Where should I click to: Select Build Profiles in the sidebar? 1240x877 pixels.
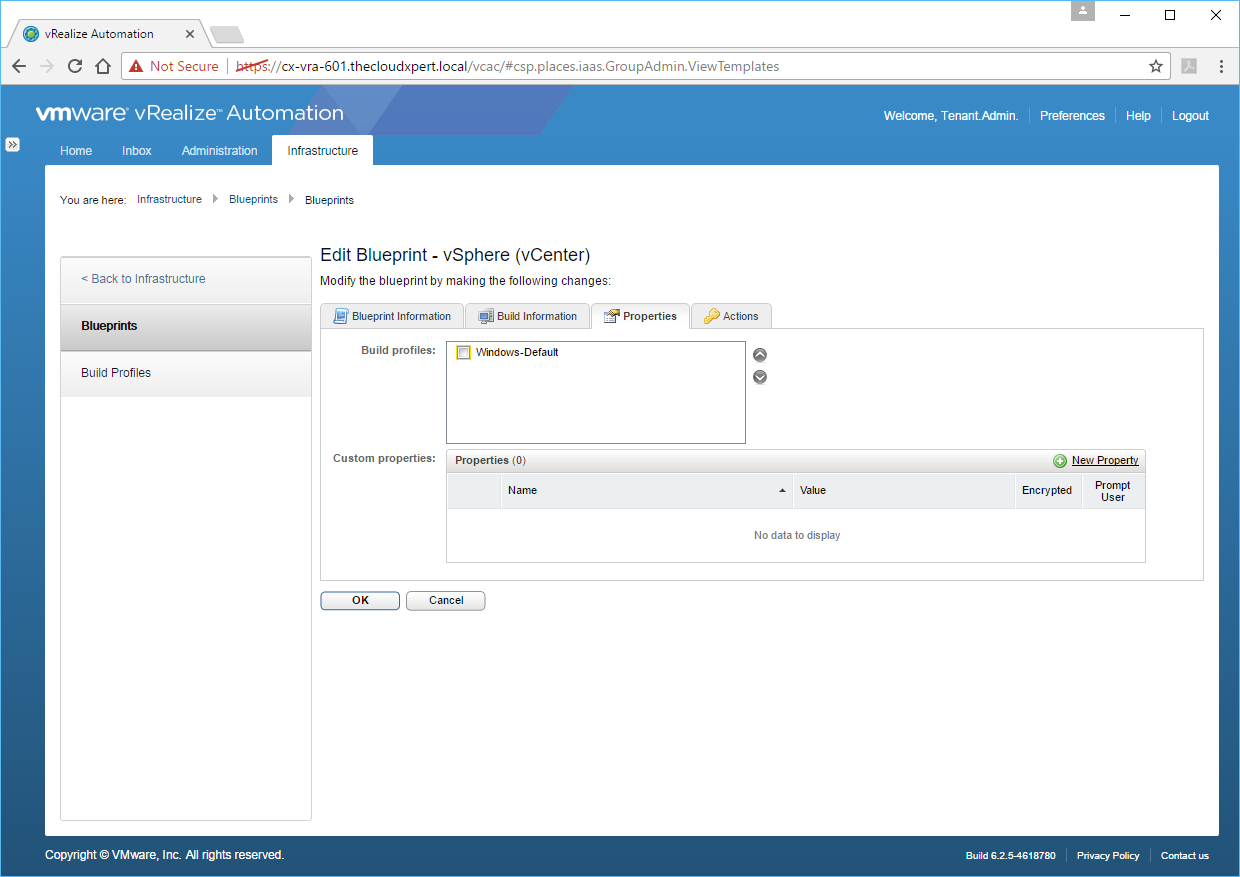[x=116, y=373]
